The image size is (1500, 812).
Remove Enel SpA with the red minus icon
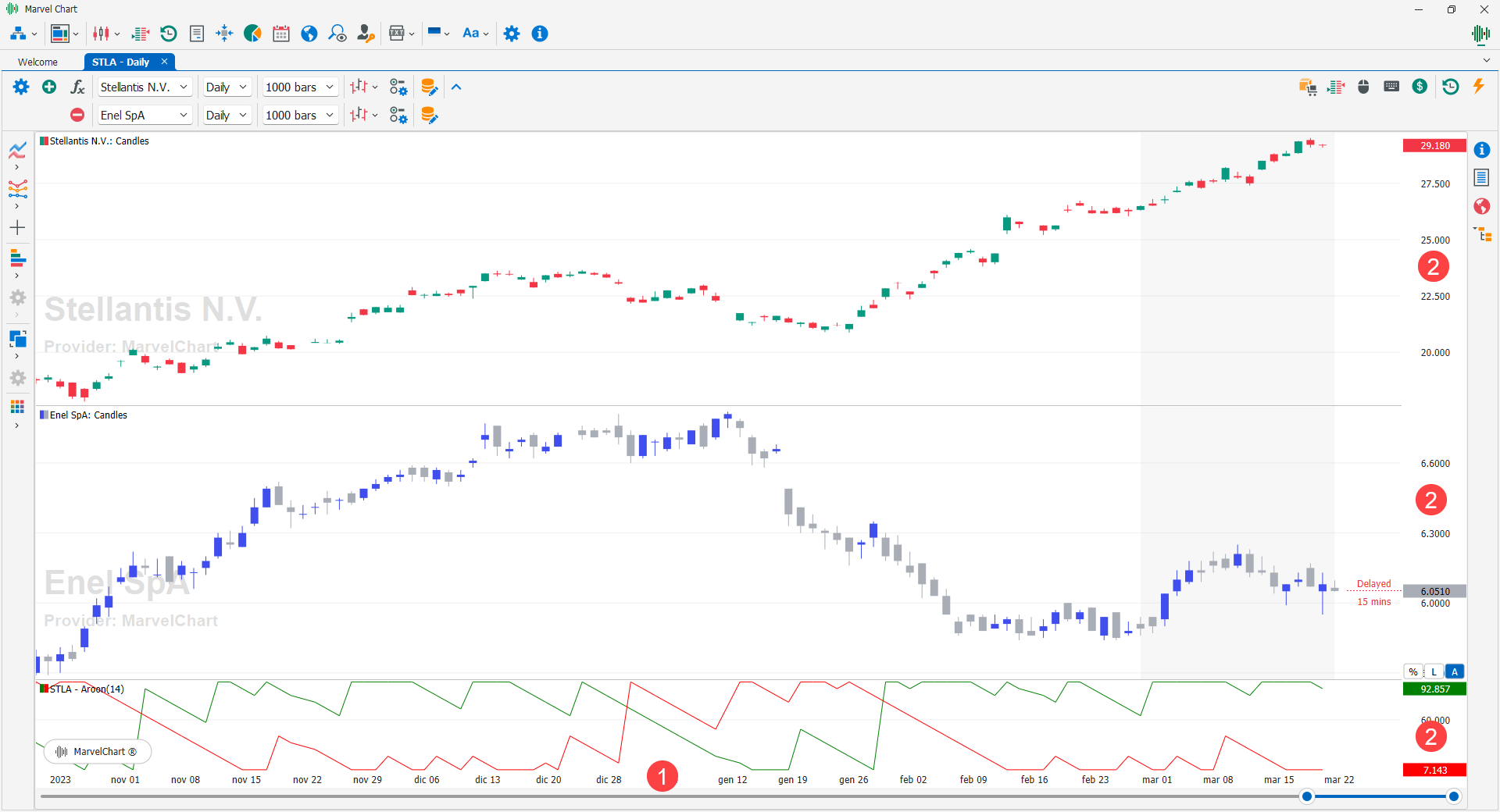[77, 115]
